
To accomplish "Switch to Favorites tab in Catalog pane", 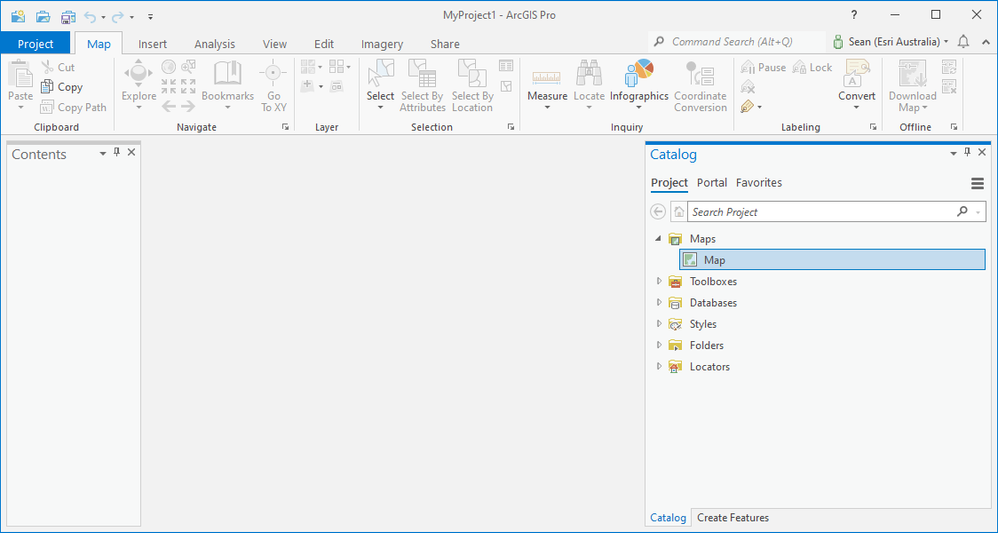I will point(759,183).
